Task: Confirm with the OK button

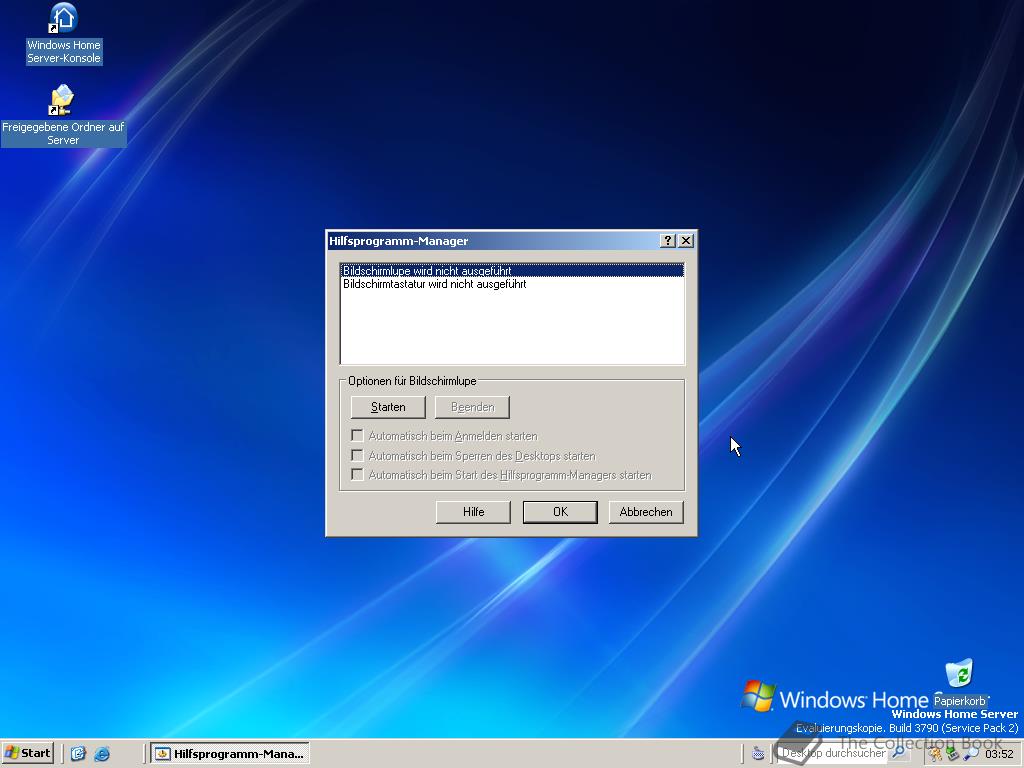Action: pyautogui.click(x=560, y=512)
